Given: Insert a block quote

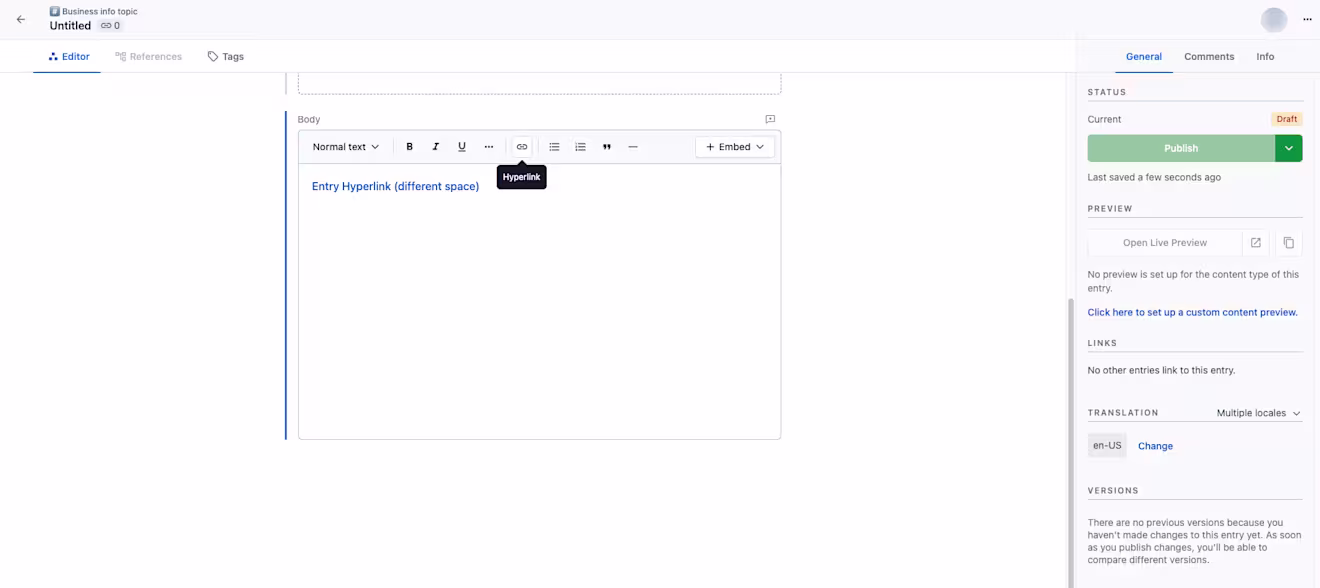Looking at the screenshot, I should coord(607,147).
